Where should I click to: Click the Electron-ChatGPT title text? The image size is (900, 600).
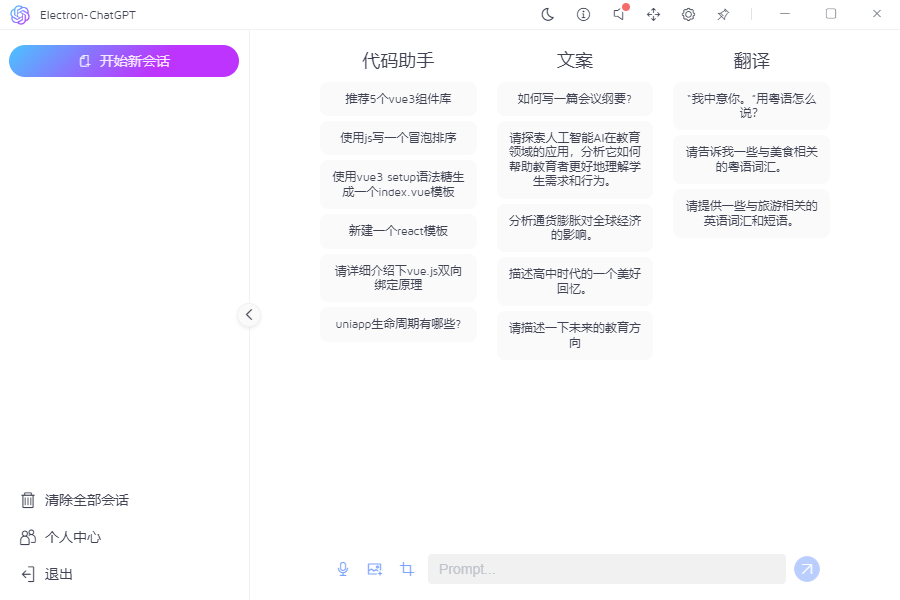[x=88, y=15]
